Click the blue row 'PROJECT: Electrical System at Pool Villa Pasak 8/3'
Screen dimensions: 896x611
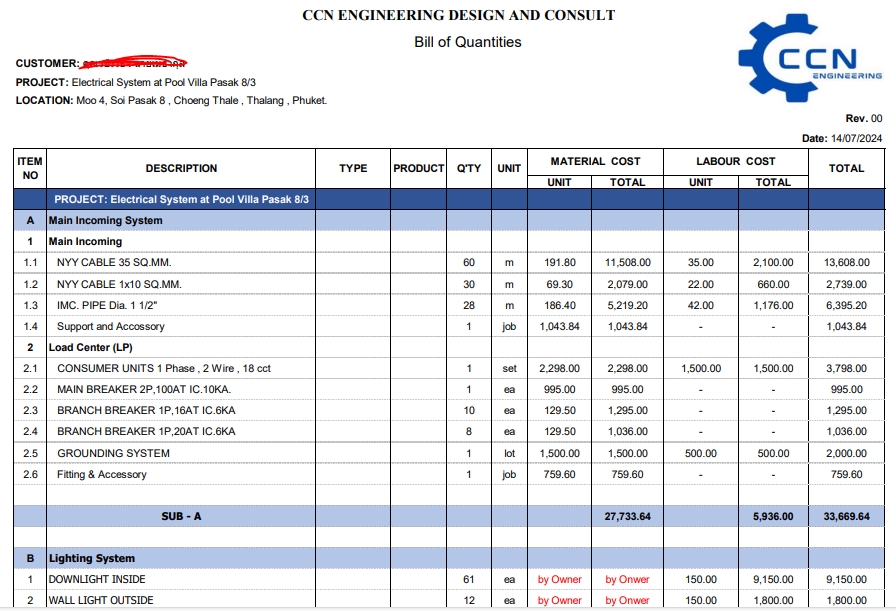(x=449, y=199)
